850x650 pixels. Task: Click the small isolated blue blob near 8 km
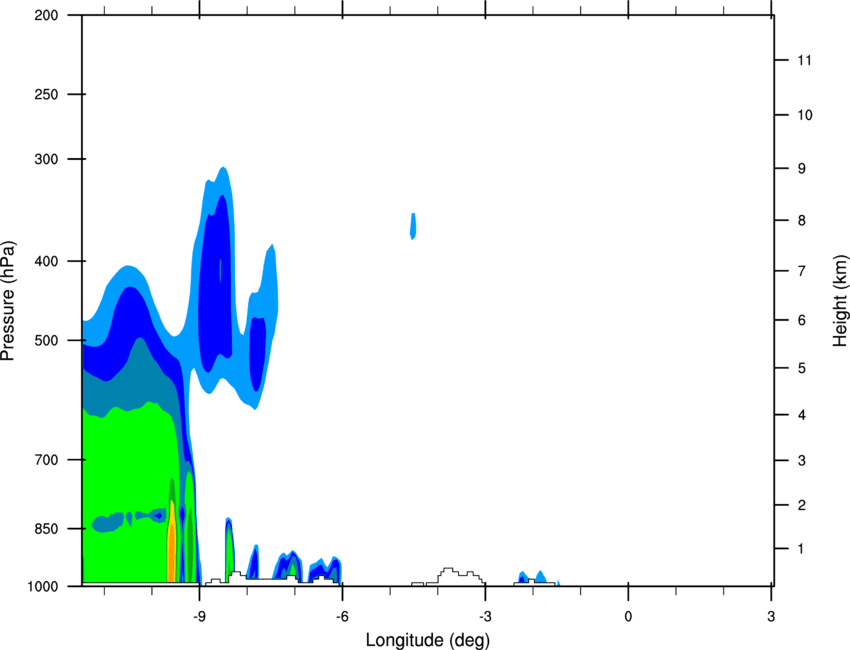[413, 226]
